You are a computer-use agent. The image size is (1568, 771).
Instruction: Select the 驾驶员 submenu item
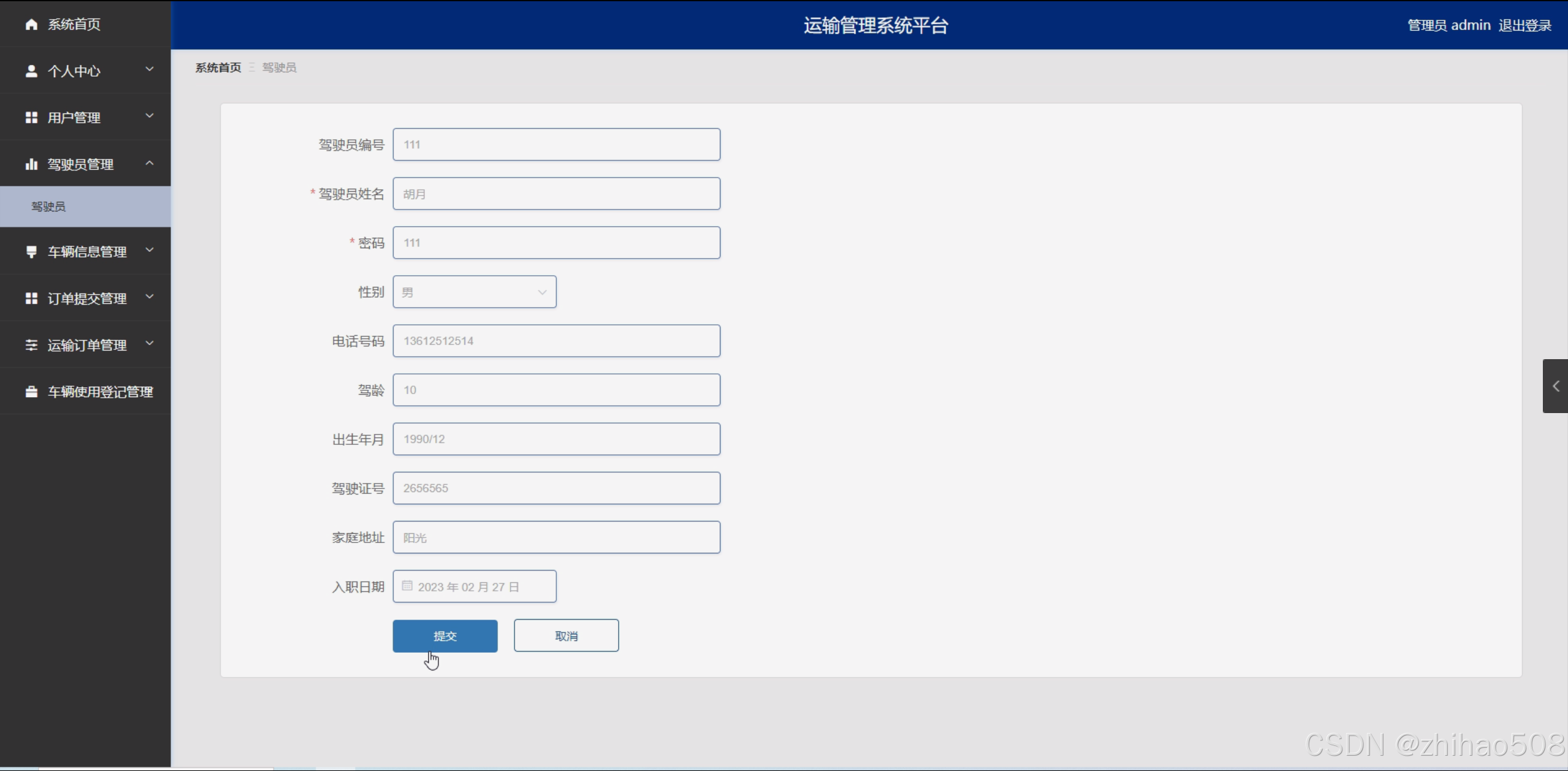click(x=49, y=207)
